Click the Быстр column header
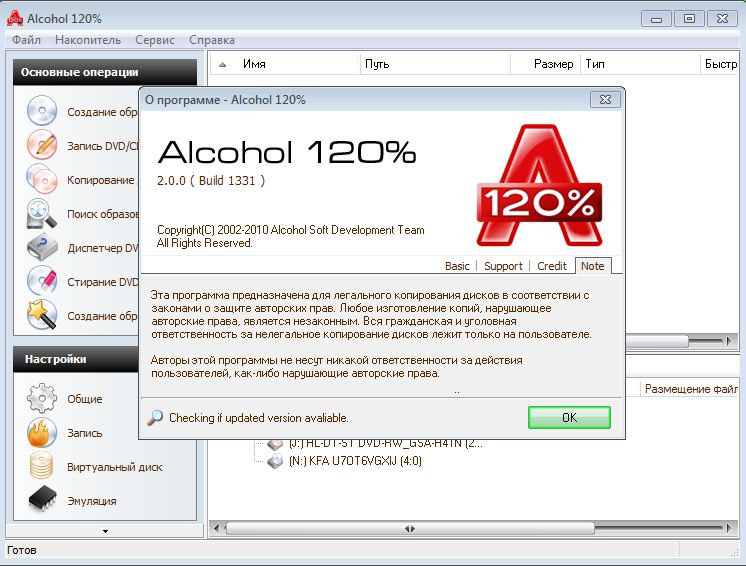Screen dimensions: 746x566 720,64
